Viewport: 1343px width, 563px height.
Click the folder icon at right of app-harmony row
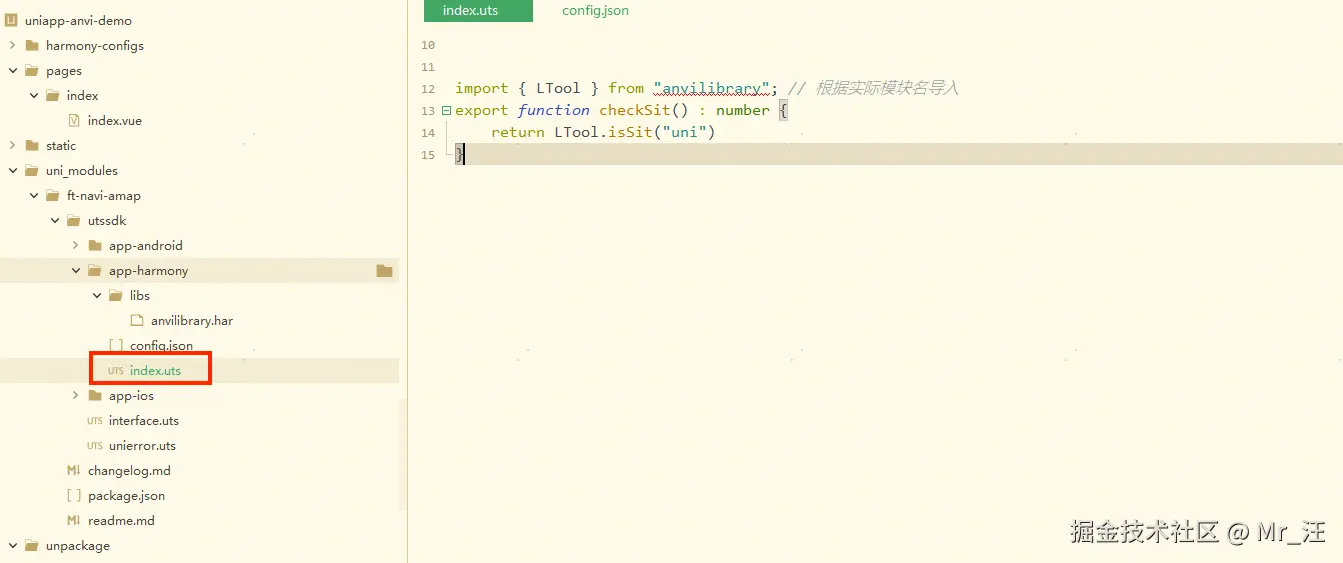point(384,270)
